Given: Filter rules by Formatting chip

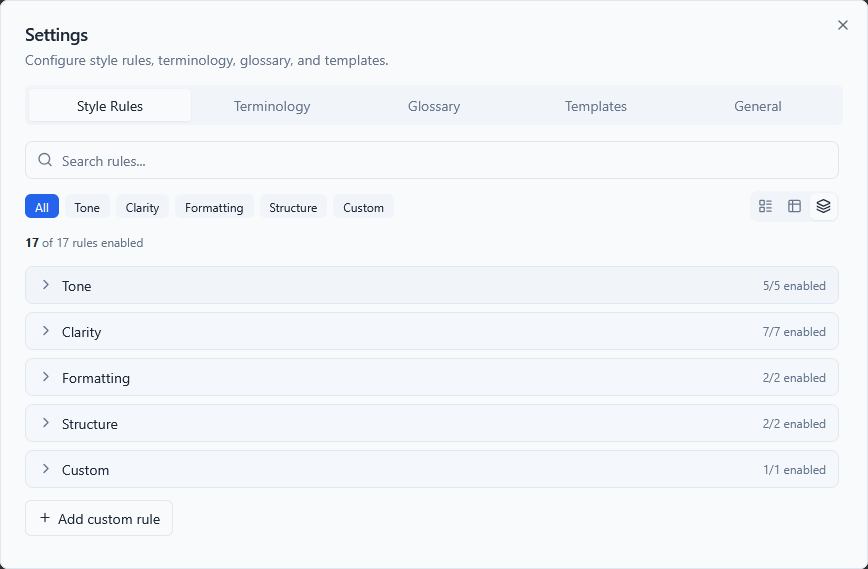Looking at the screenshot, I should coord(214,207).
